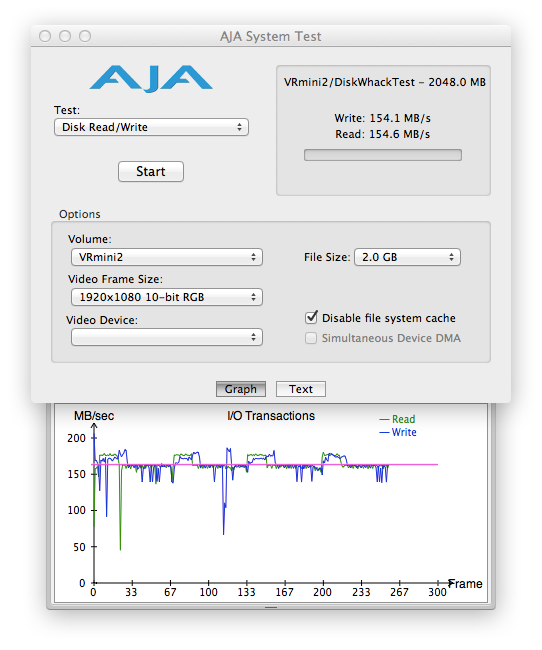
Task: Click the AJA System Test title text
Action: point(271,36)
